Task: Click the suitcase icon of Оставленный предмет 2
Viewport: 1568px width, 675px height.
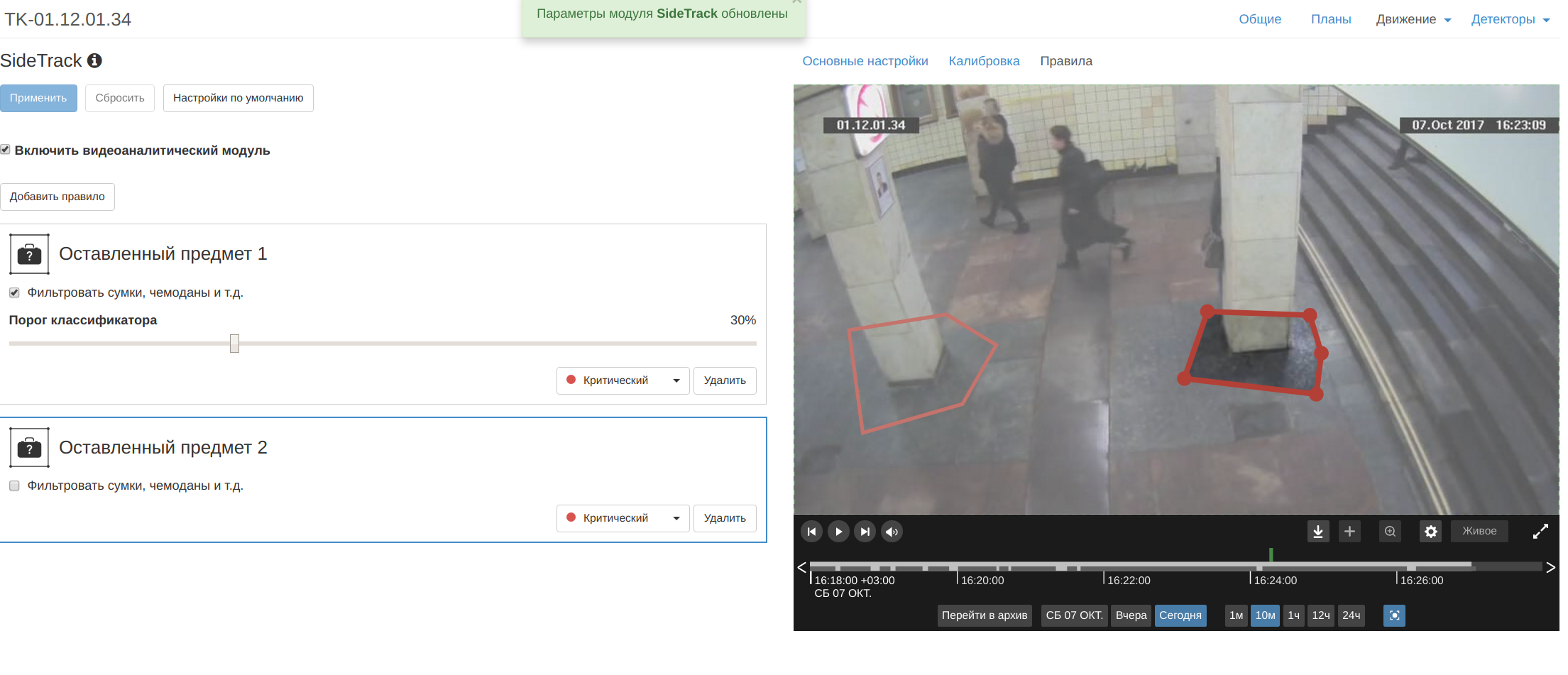Action: click(29, 448)
